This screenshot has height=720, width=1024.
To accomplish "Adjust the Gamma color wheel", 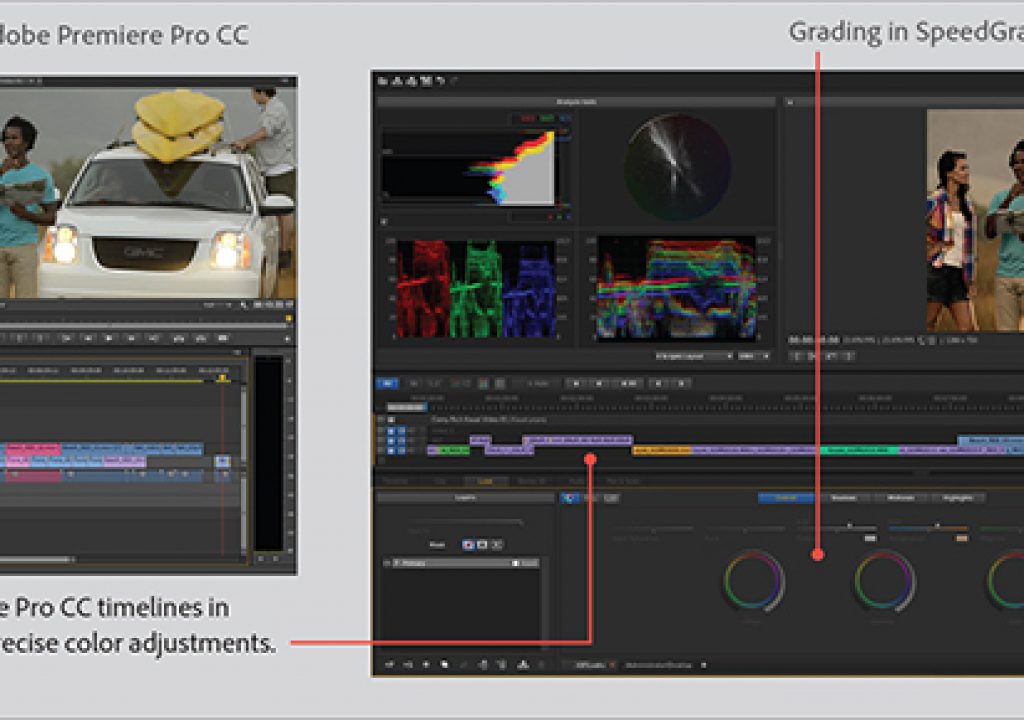I will click(884, 581).
